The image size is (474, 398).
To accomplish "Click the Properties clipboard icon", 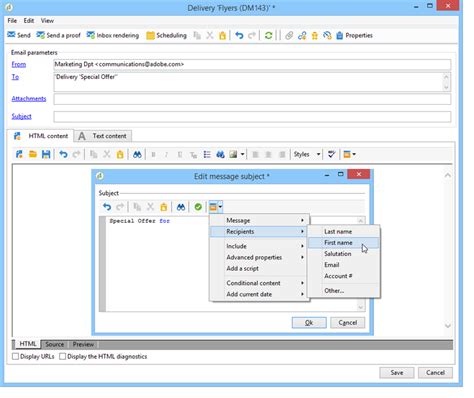I will [340, 35].
